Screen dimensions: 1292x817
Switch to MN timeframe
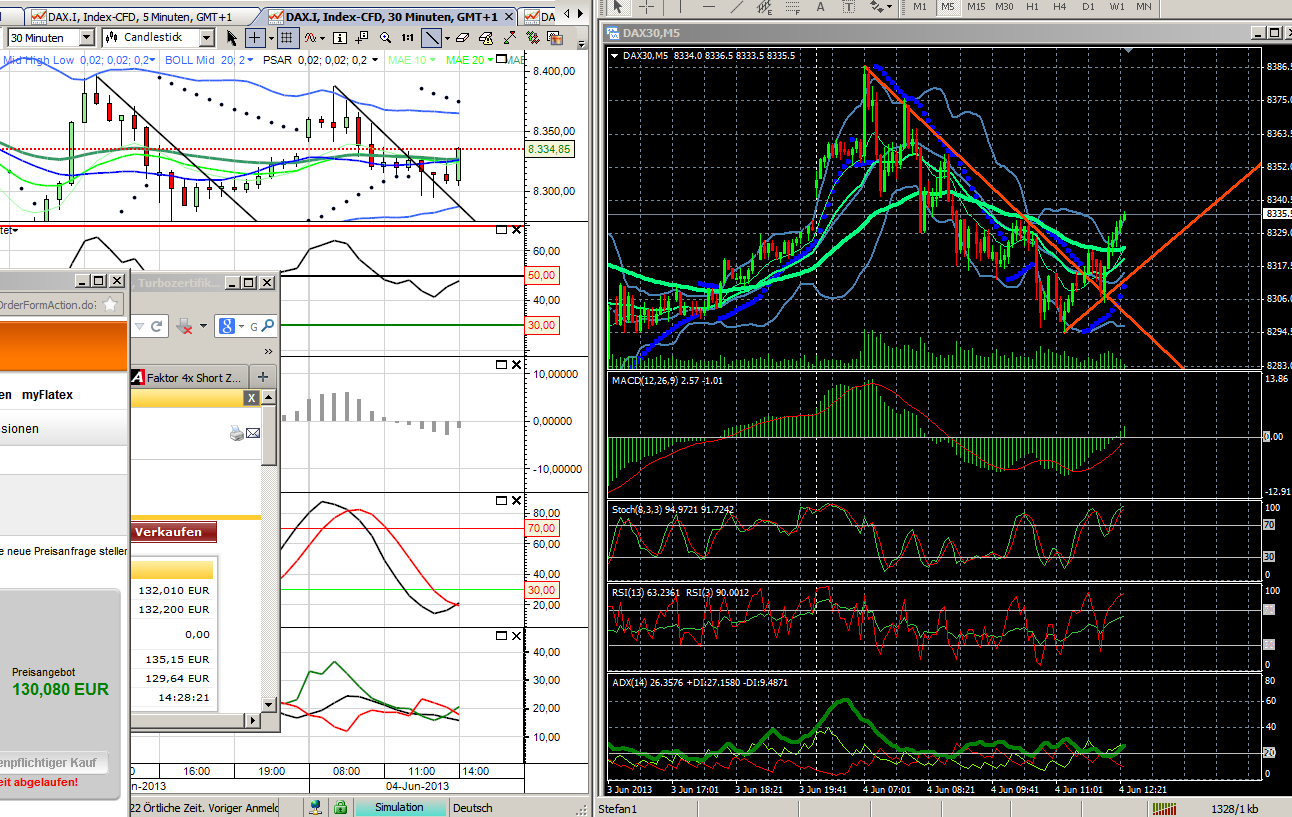1144,6
